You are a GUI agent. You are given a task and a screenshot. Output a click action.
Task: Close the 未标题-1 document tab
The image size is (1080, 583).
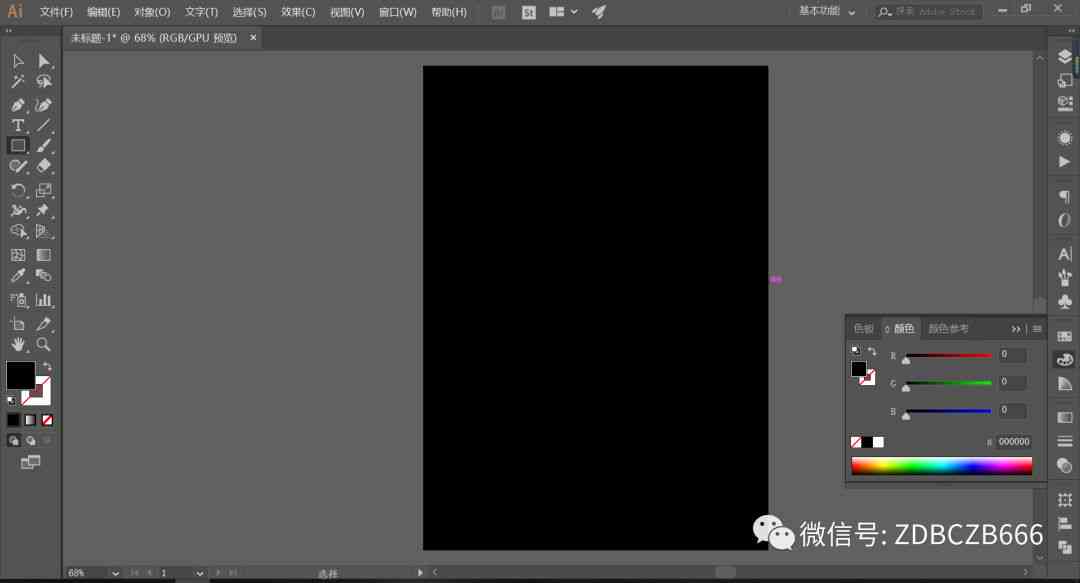pos(253,37)
